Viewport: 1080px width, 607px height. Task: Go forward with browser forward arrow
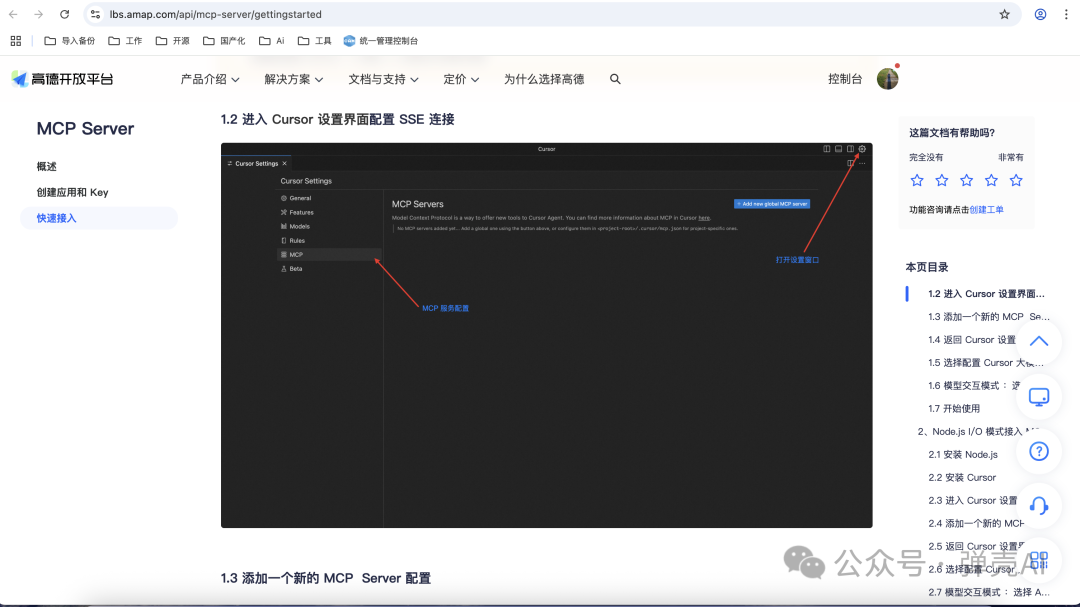click(x=39, y=14)
